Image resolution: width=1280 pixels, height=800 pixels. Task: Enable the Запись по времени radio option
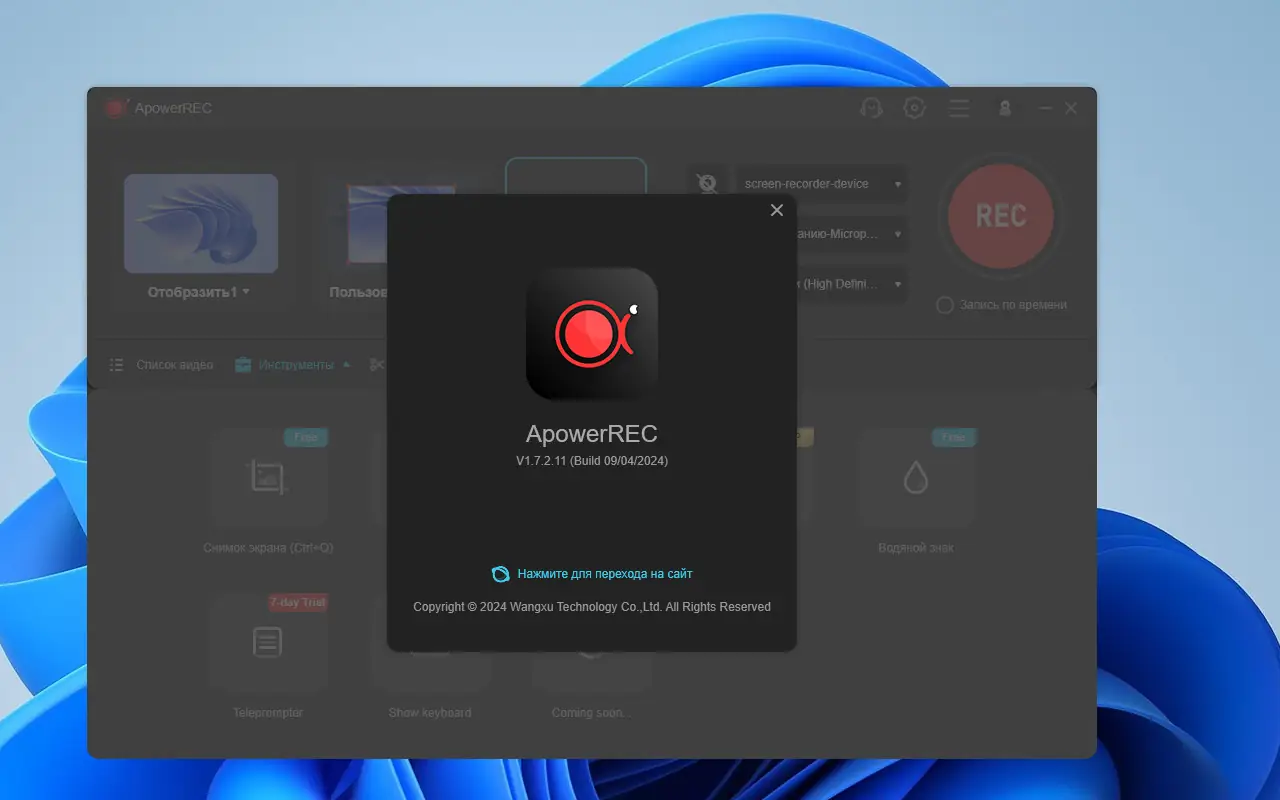944,305
